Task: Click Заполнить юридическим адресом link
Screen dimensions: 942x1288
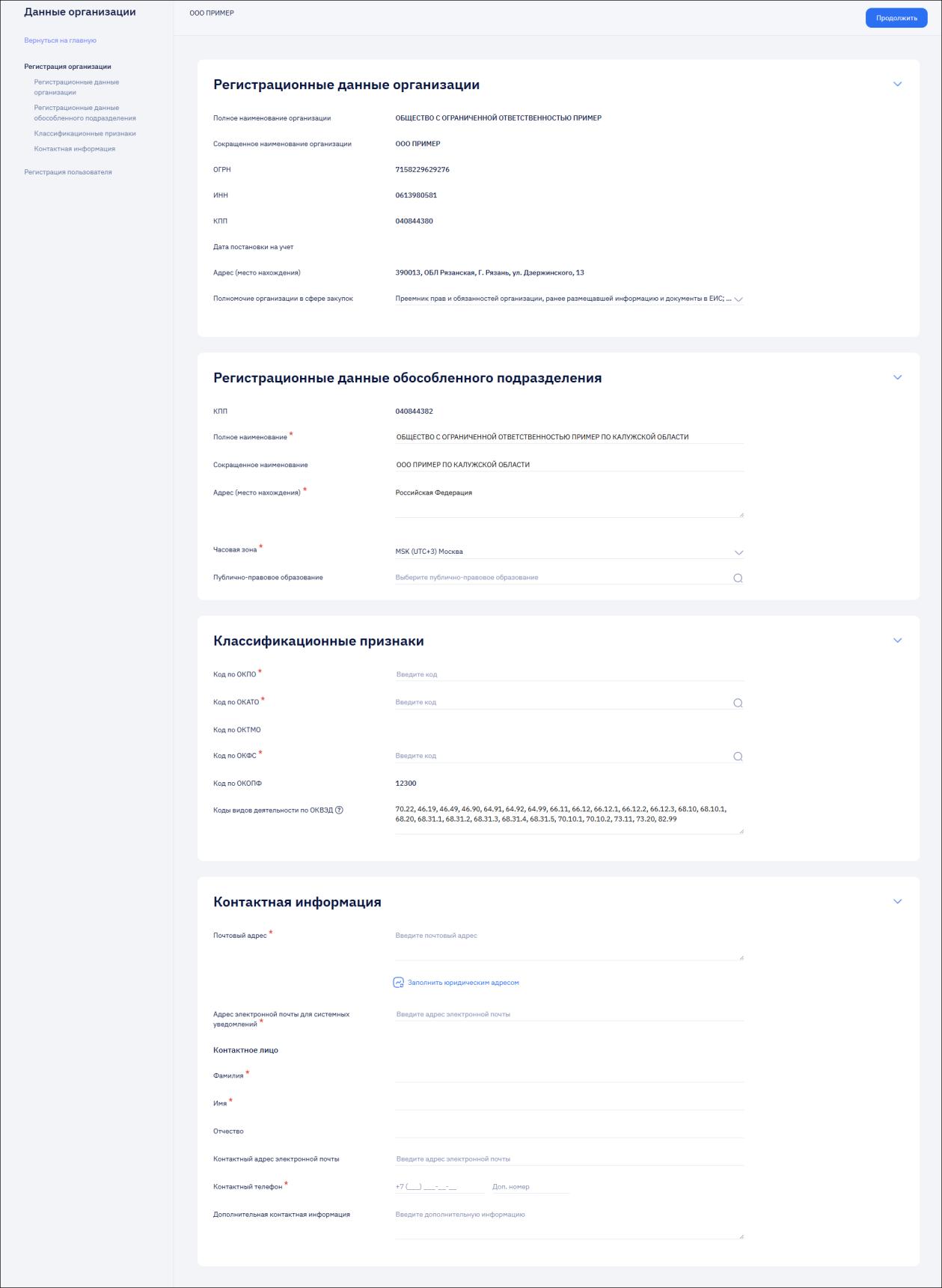Action: pyautogui.click(x=463, y=983)
